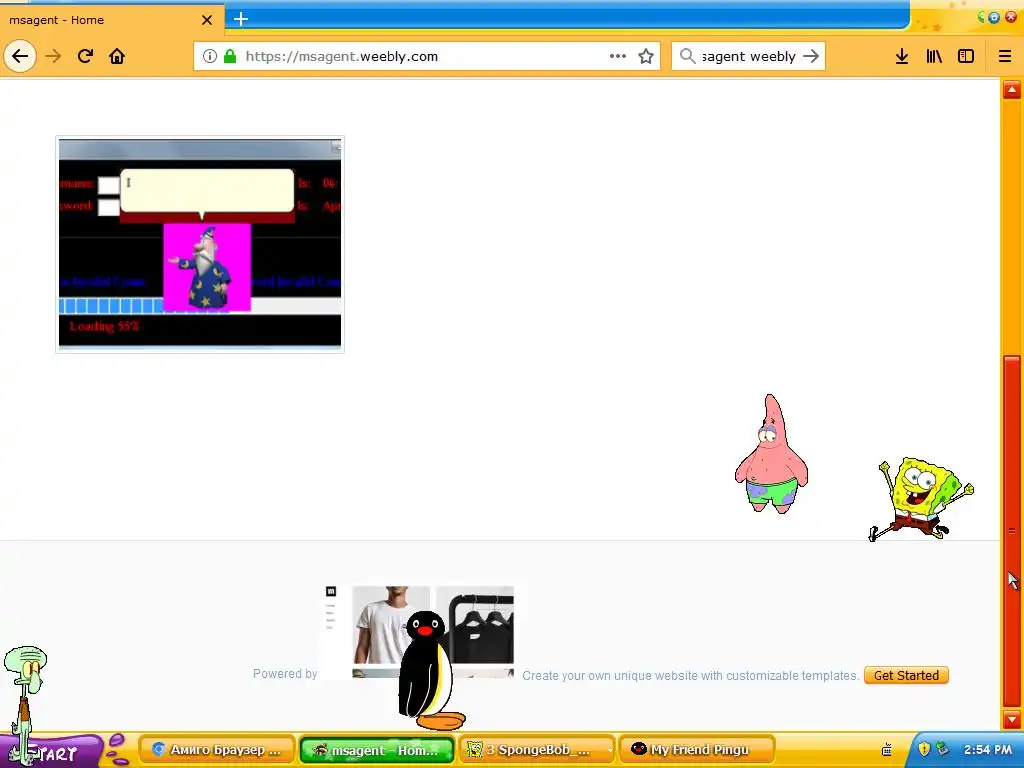Image resolution: width=1024 pixels, height=768 pixels.
Task: Click the Get Started button
Action: click(x=906, y=675)
